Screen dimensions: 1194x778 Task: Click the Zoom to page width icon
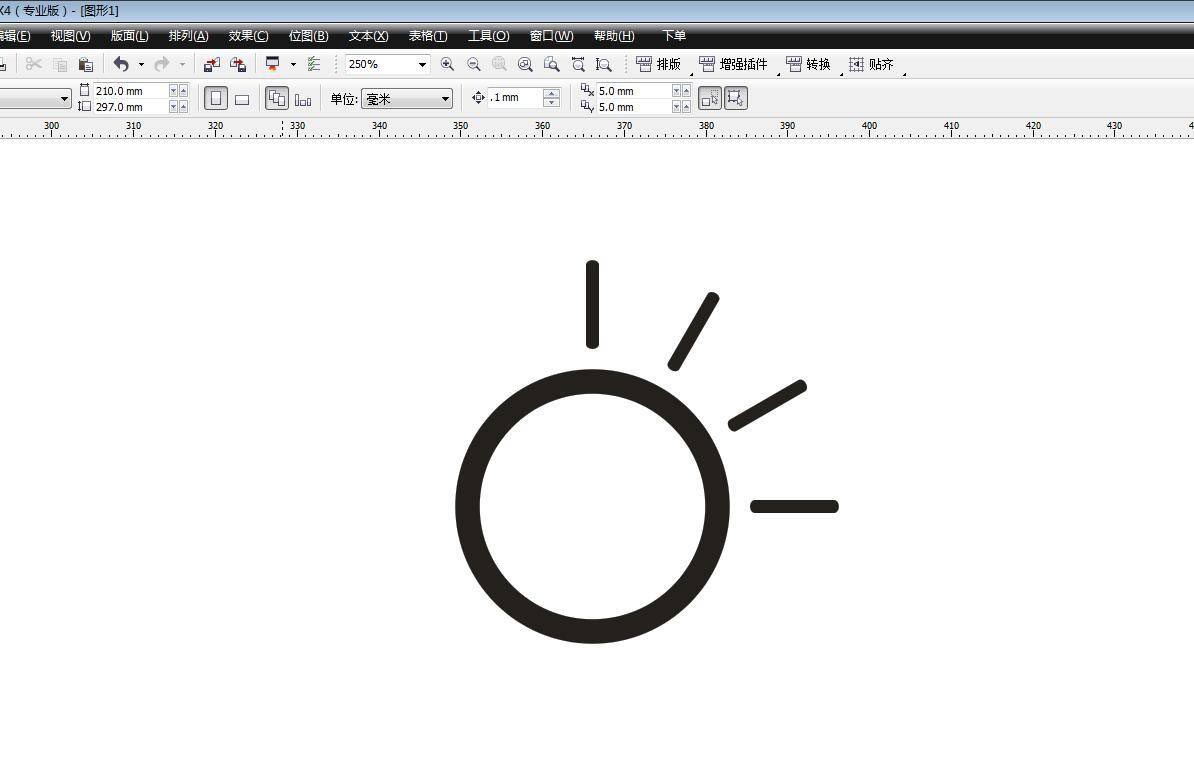578,64
